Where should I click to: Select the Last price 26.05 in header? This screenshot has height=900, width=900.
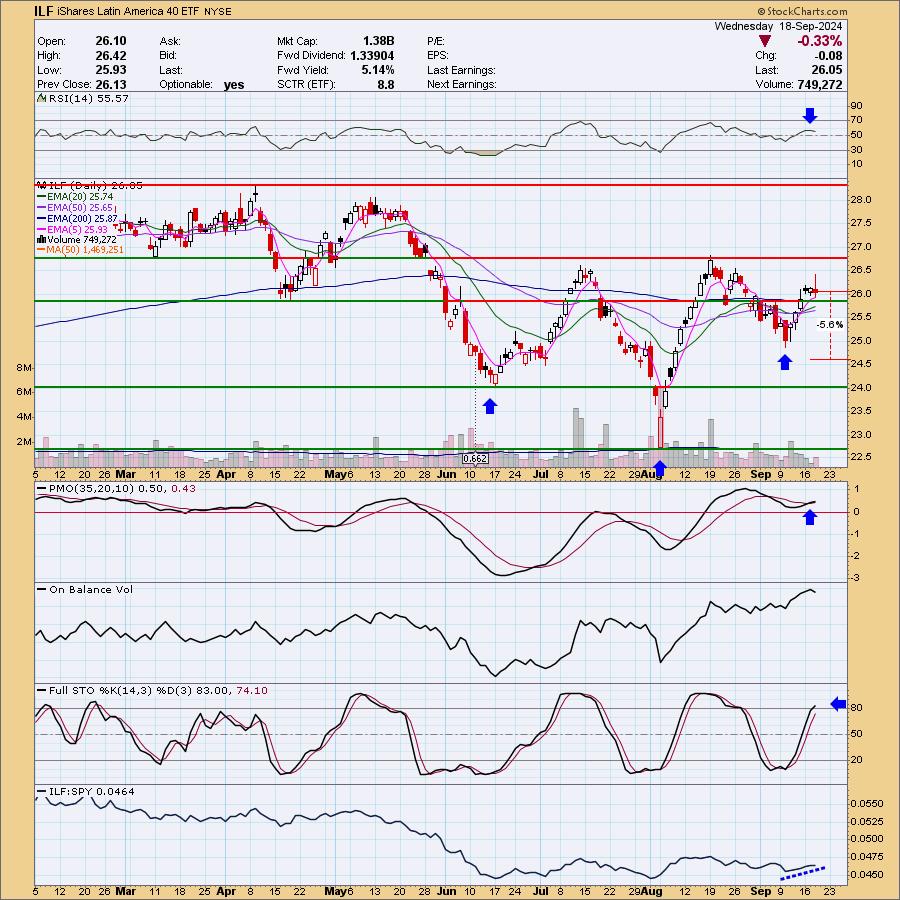coord(827,70)
